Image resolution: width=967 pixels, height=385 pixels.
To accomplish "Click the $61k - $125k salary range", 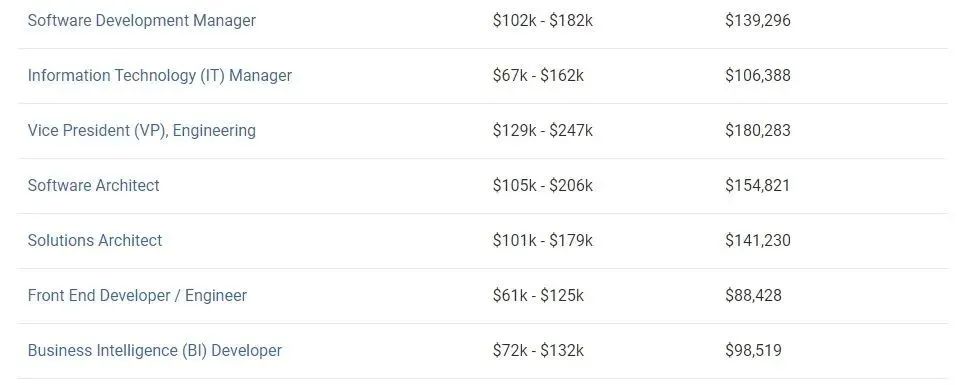I will 538,296.
